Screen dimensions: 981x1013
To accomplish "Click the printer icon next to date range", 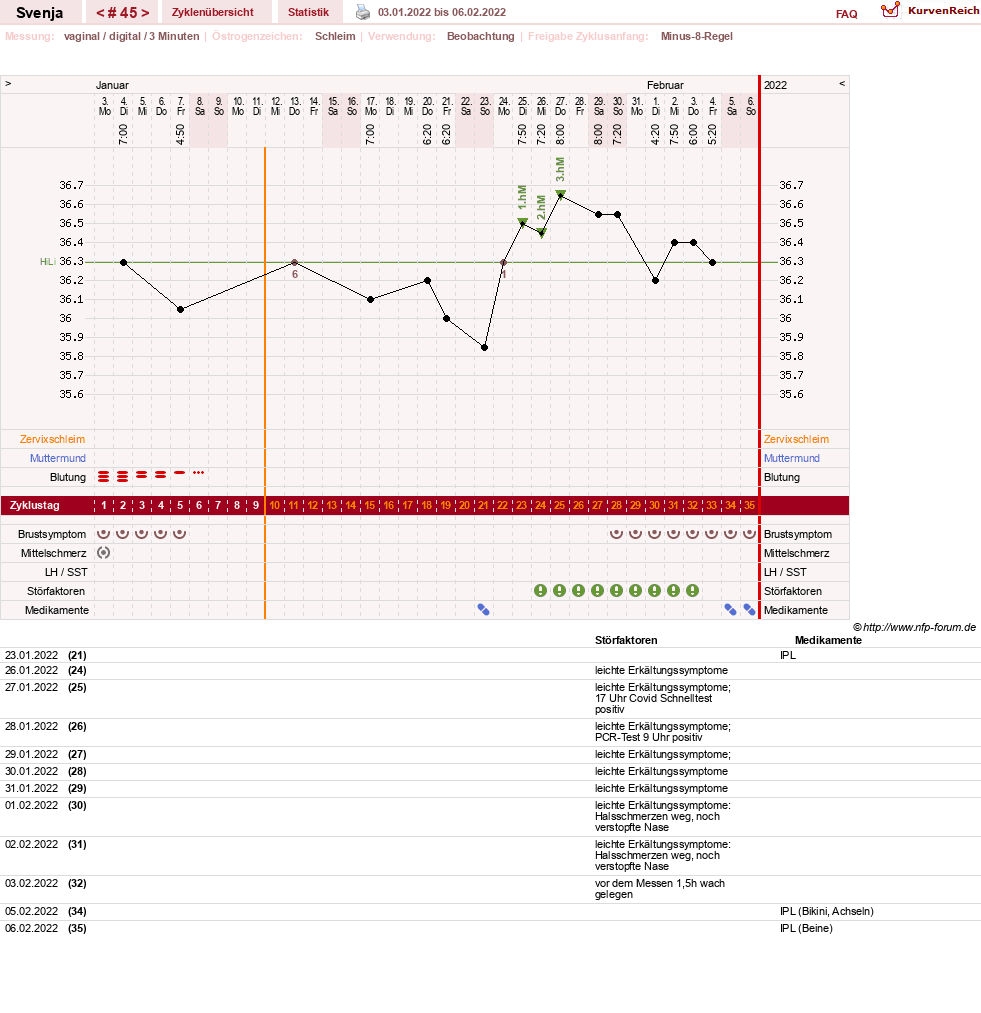I will tap(363, 12).
